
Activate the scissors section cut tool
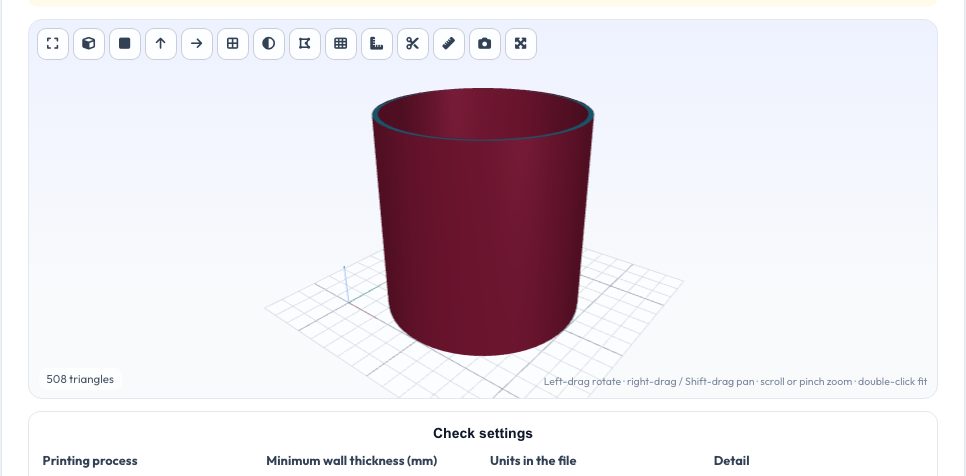click(413, 44)
